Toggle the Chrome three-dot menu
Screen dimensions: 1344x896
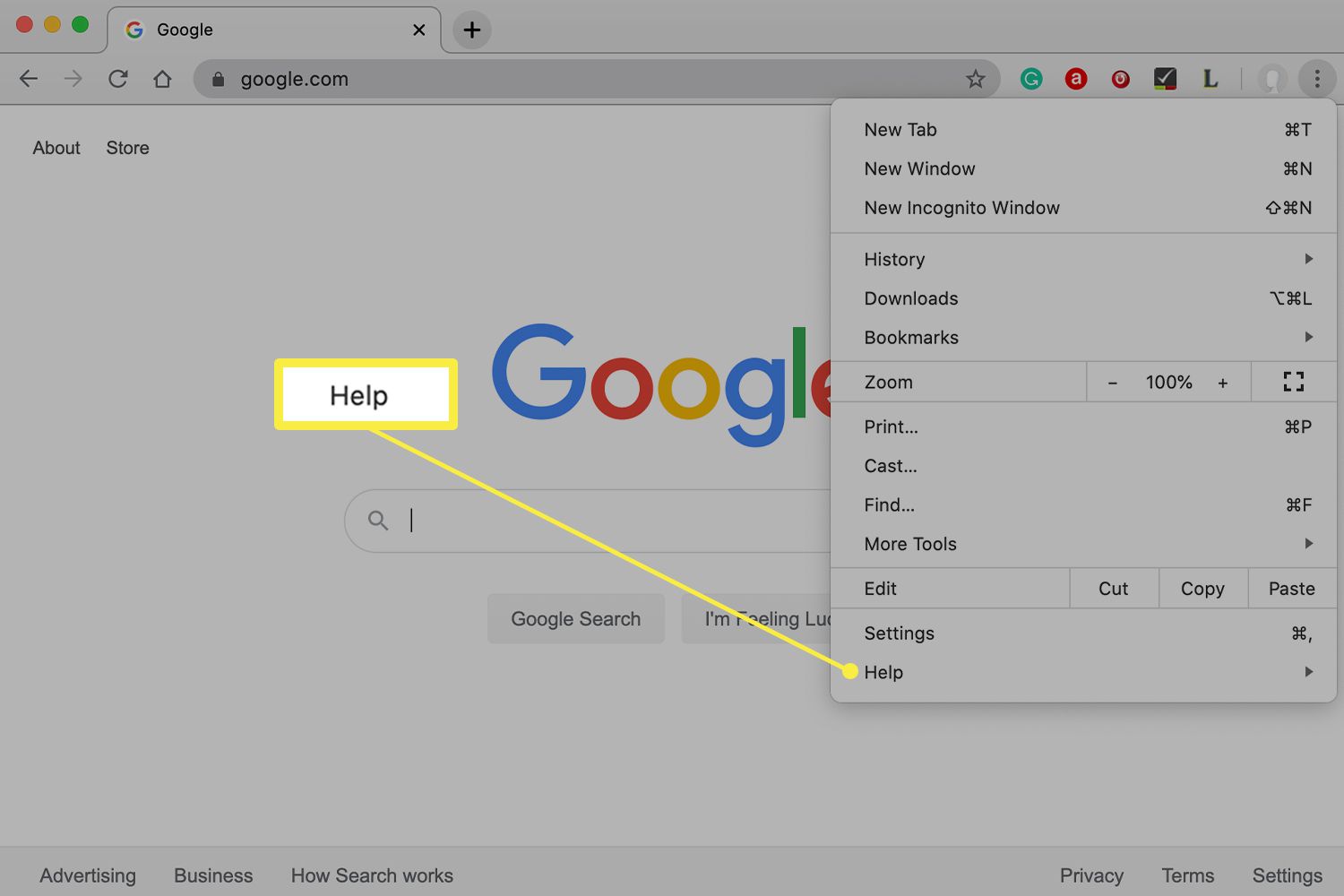[1317, 79]
